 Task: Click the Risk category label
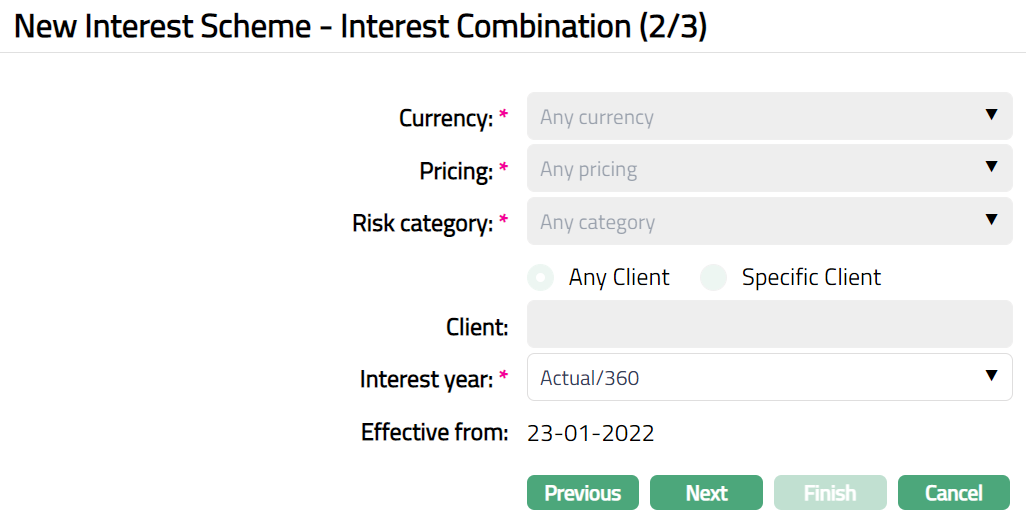422,223
